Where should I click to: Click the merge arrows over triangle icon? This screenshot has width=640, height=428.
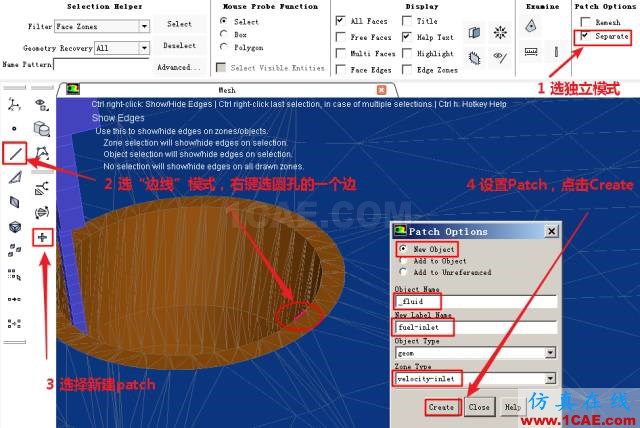pyautogui.click(x=42, y=188)
